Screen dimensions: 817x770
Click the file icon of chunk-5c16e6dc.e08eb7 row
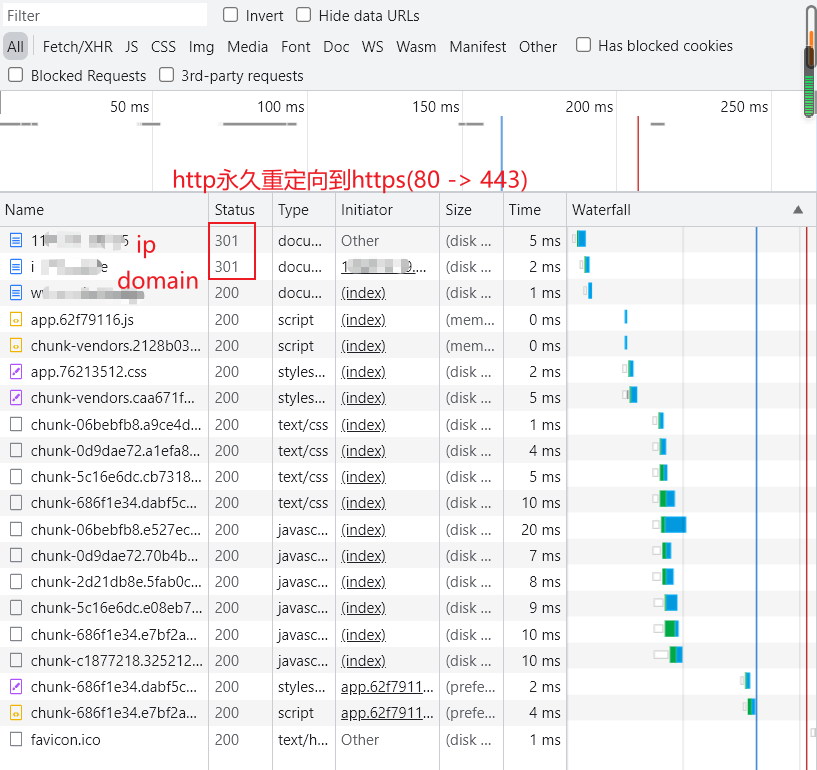(x=16, y=608)
